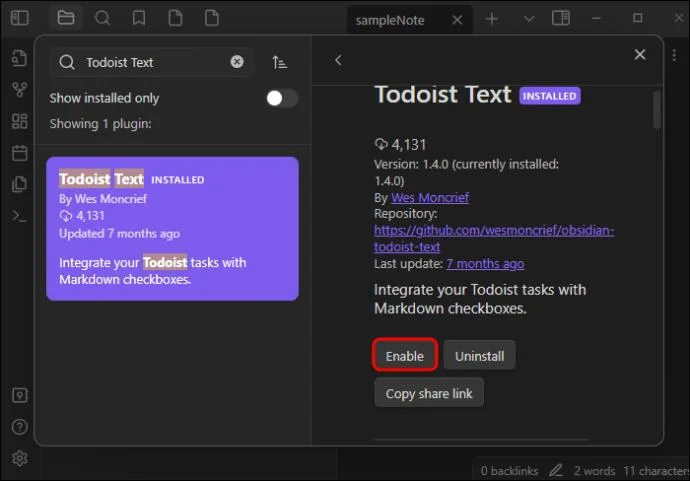
Task: Open the bookmarks icon in toolbar
Action: point(139,18)
